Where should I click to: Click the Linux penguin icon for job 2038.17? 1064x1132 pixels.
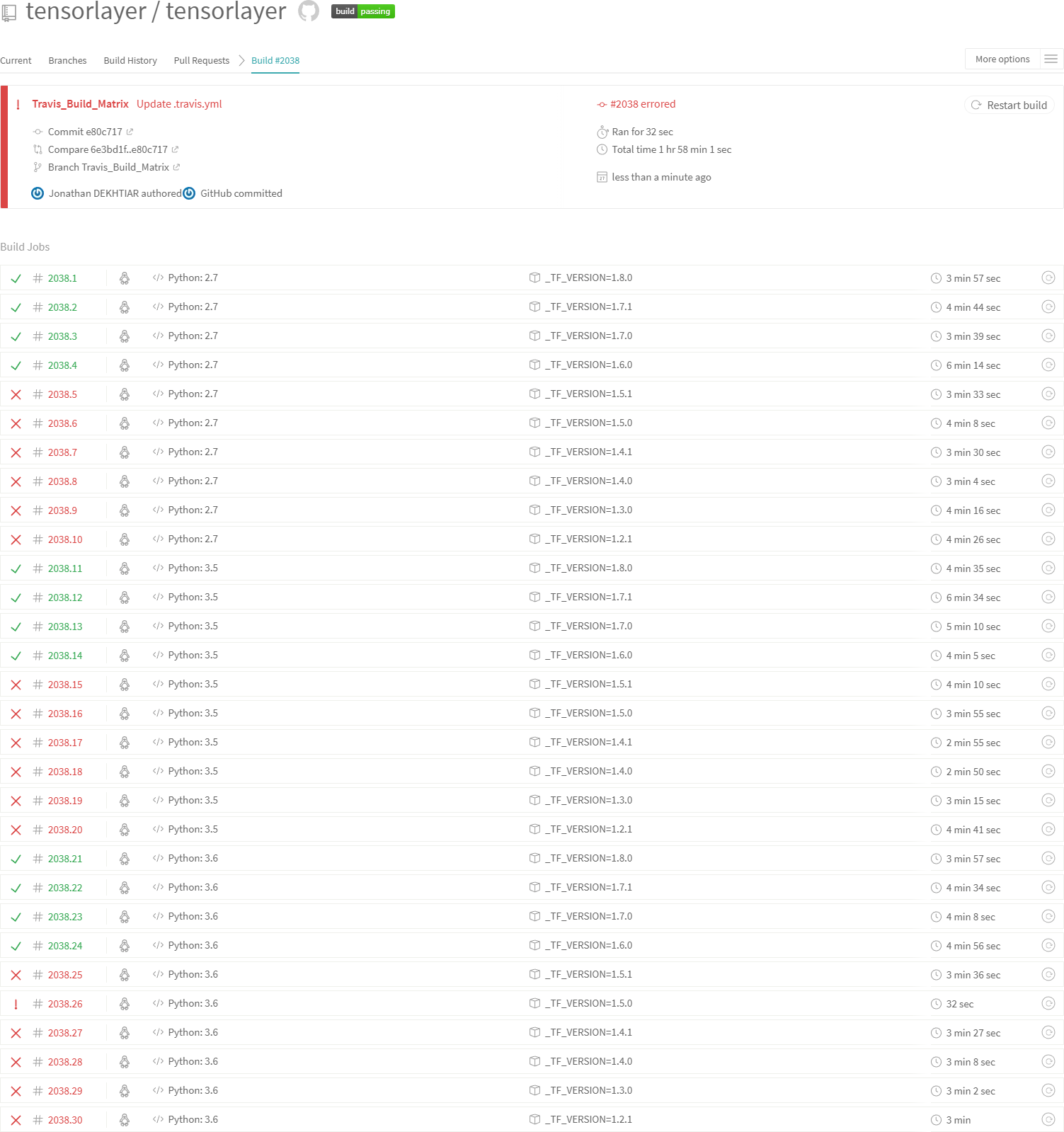[125, 743]
